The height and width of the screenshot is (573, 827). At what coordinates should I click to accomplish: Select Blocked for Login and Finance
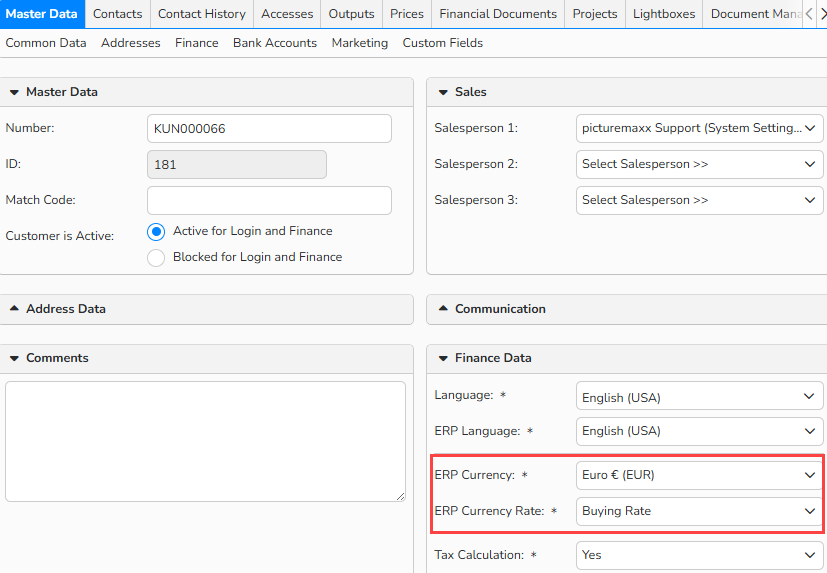pyautogui.click(x=156, y=257)
